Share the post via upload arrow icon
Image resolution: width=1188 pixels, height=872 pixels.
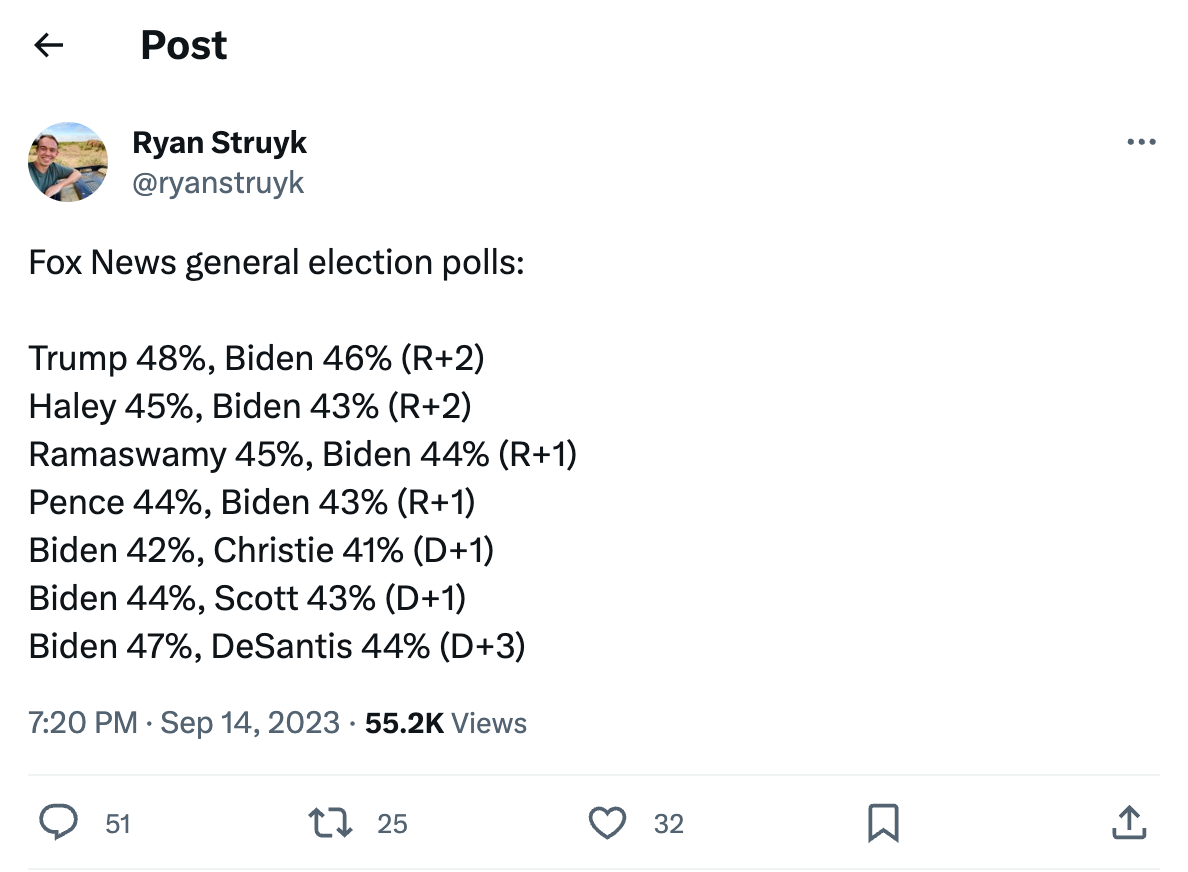click(x=1129, y=823)
